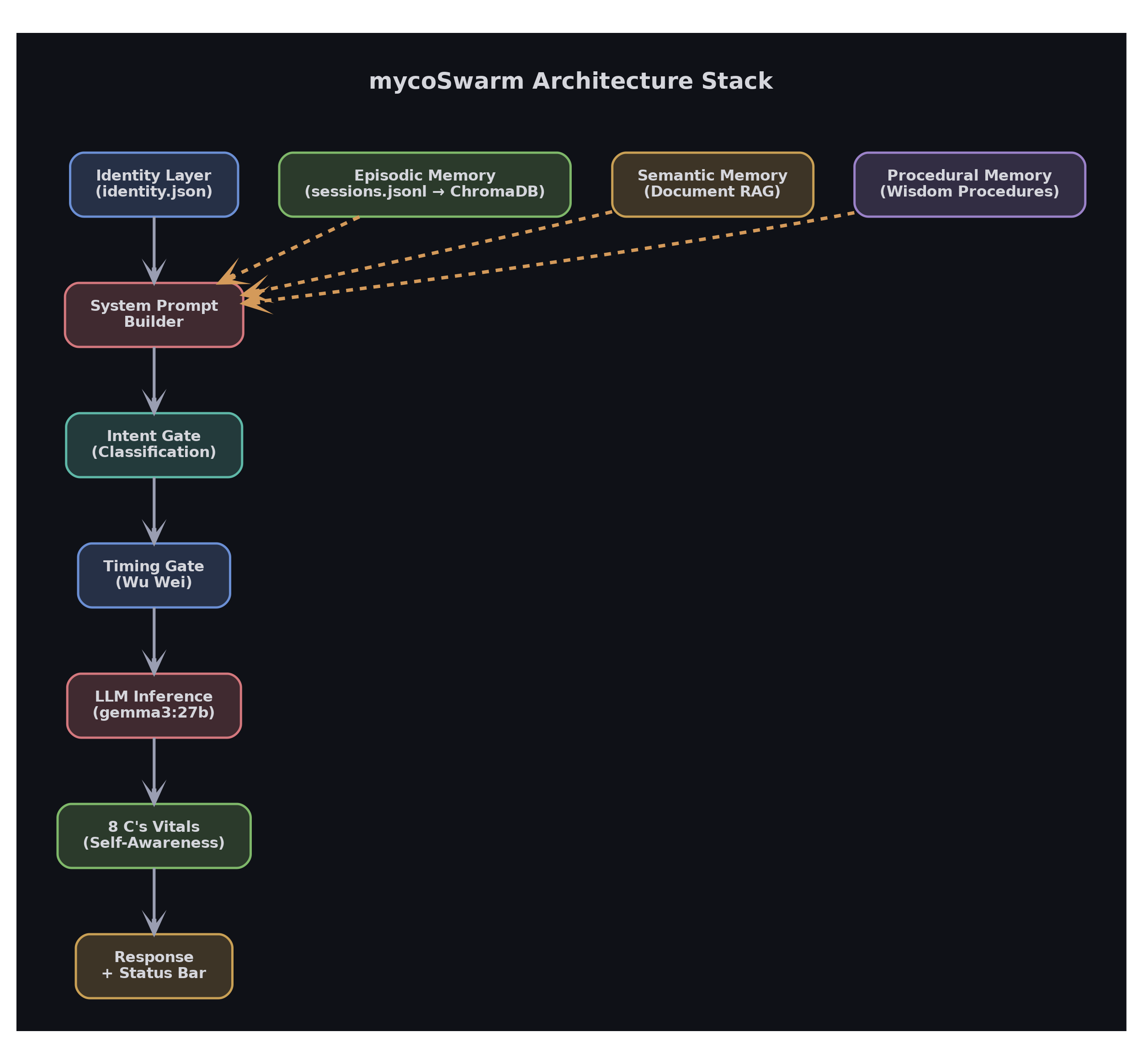Select the arrow between 8 C's Vitals and Response

pos(154,900)
